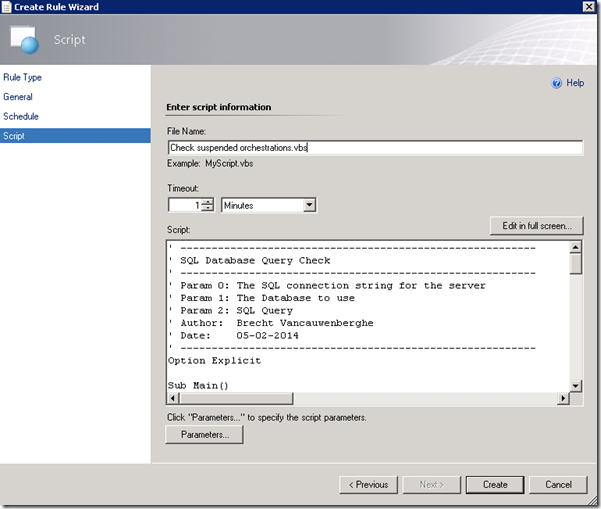The image size is (601, 509).
Task: Decrease timeout with down spinner arrow
Action: 207,208
